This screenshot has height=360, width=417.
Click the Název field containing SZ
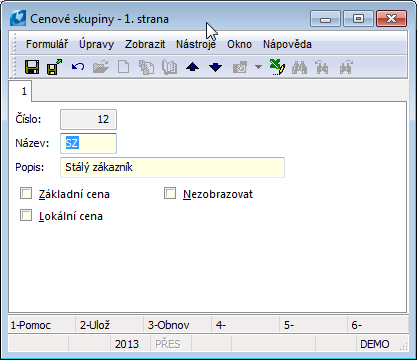[x=88, y=143]
